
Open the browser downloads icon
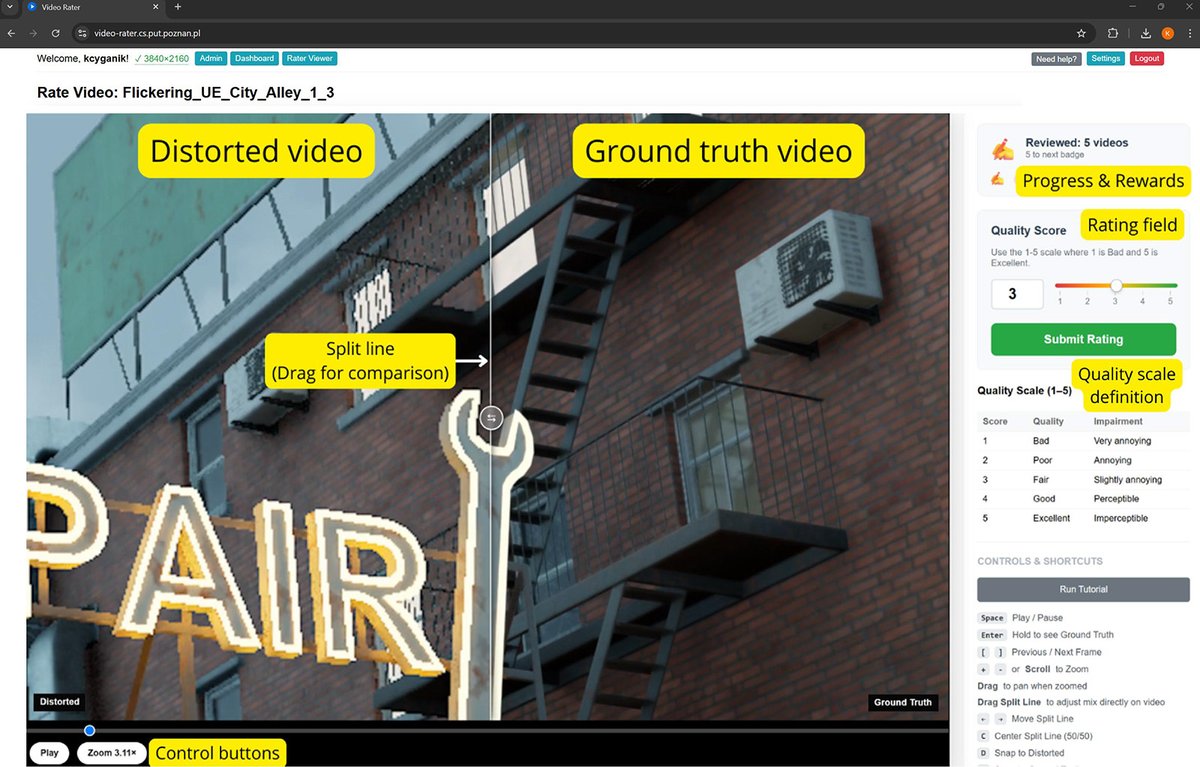[1145, 33]
